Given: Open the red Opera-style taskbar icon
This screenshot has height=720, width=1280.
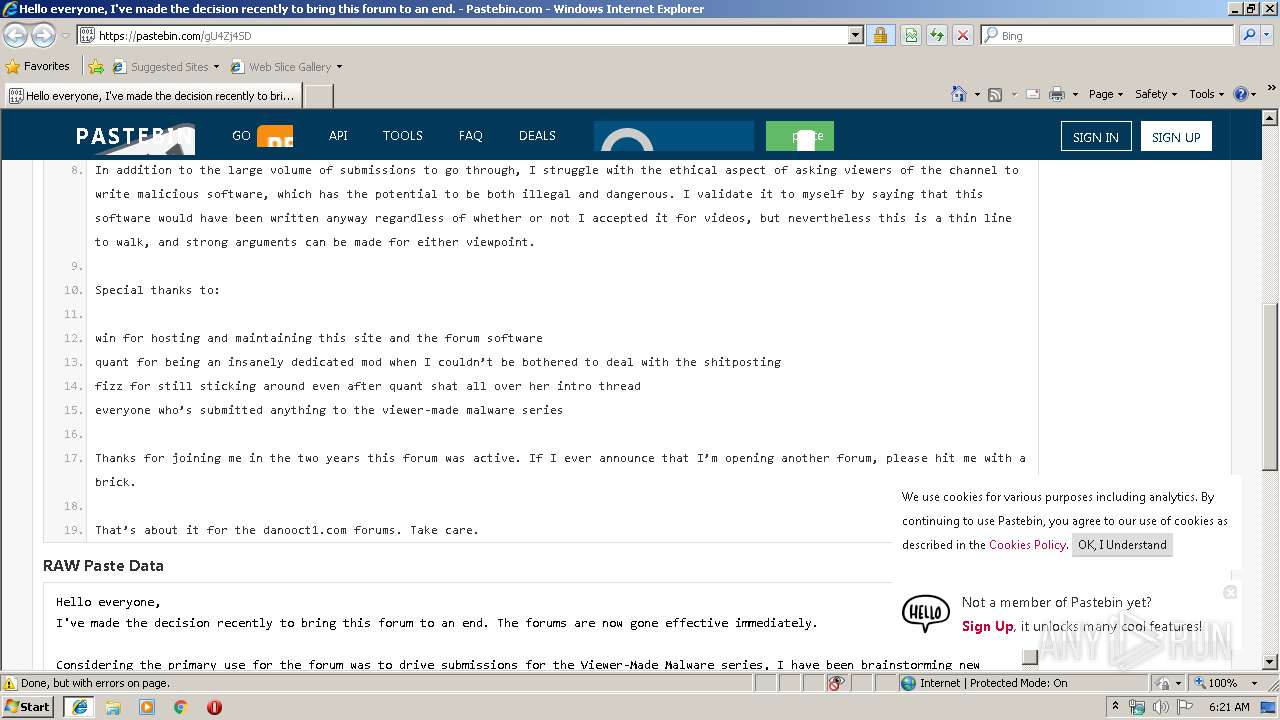Looking at the screenshot, I should [214, 707].
